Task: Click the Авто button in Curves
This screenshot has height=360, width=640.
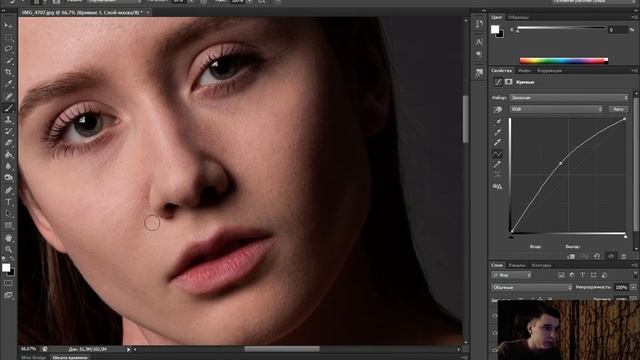Action: coord(618,109)
